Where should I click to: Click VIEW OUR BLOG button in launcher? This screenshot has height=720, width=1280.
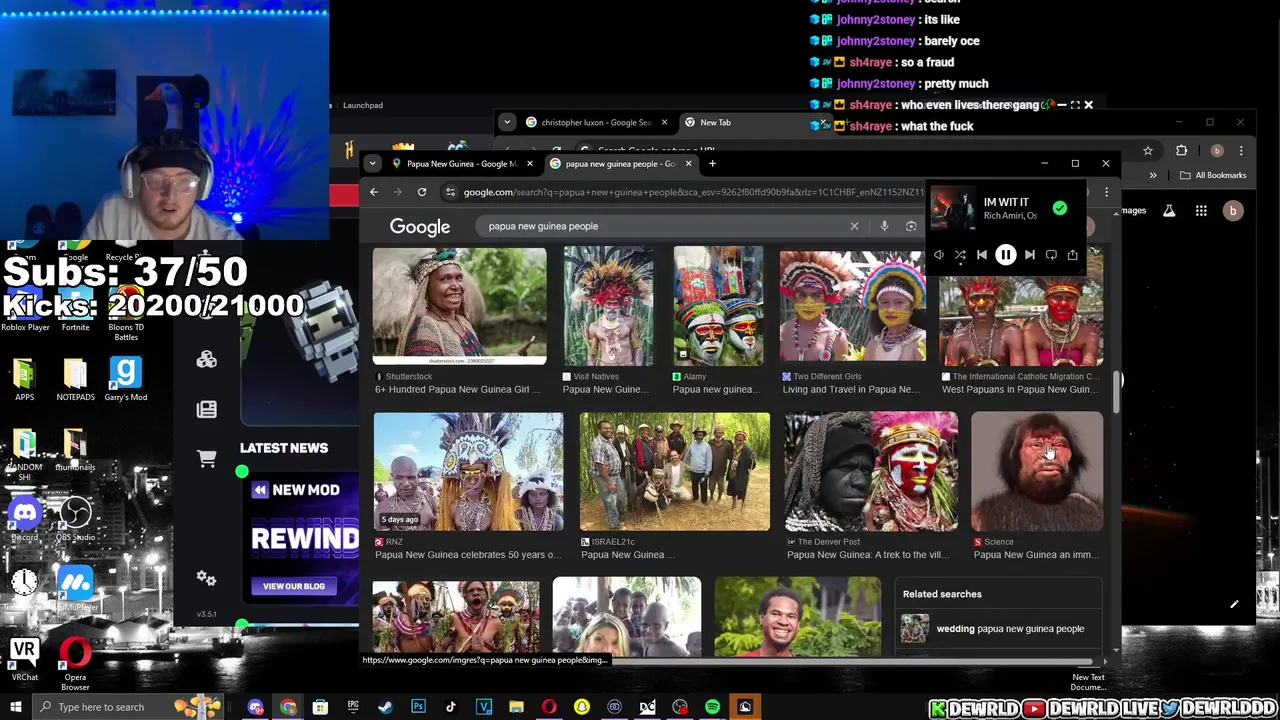(294, 586)
